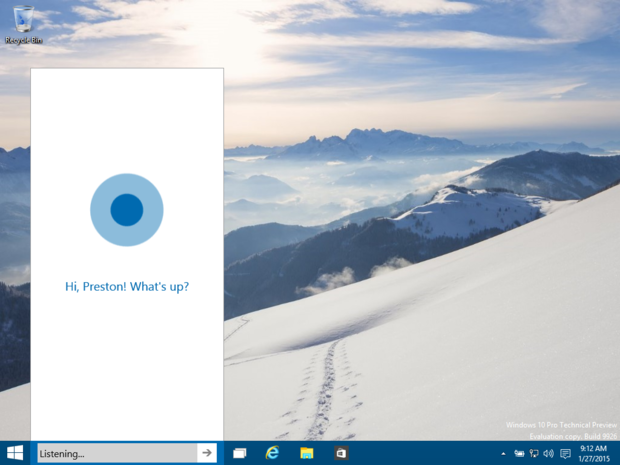Open the network status tray icon

click(534, 454)
